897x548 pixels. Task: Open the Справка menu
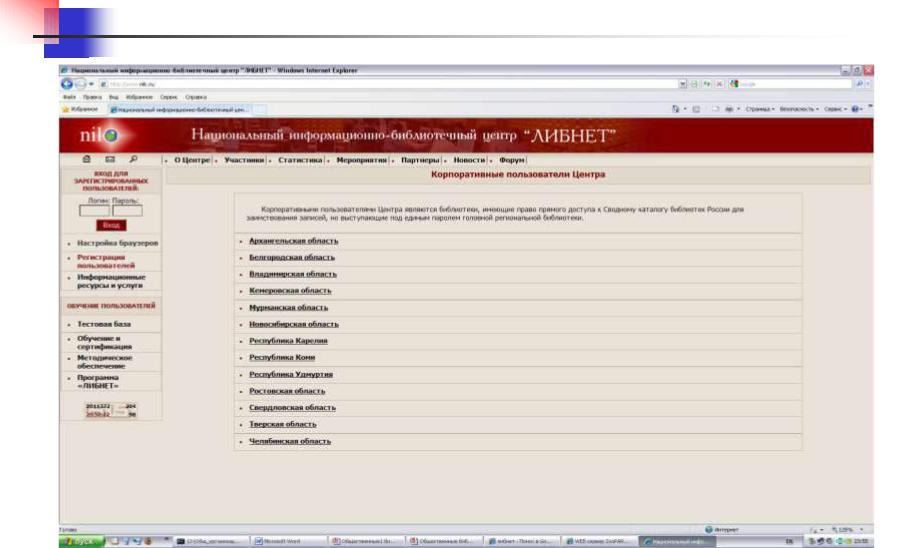196,97
